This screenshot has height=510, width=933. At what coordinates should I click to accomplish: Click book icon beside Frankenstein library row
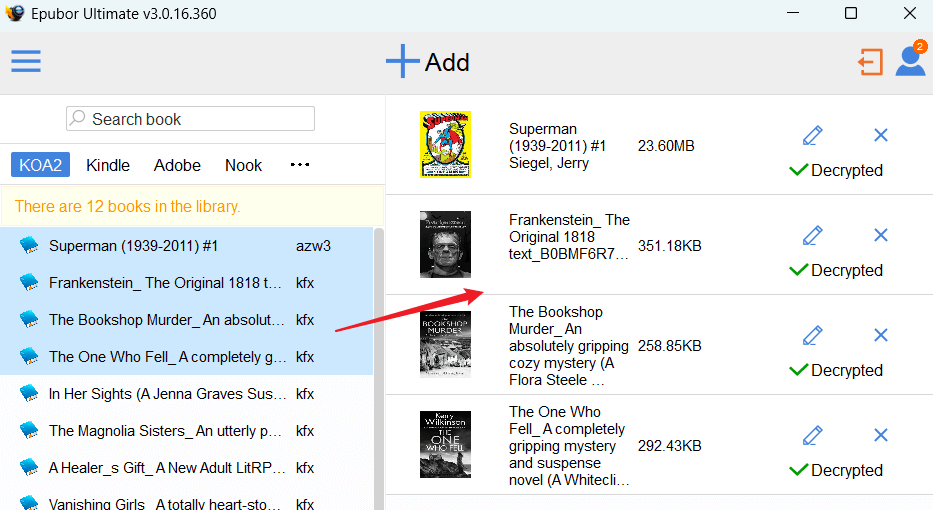pyautogui.click(x=29, y=282)
